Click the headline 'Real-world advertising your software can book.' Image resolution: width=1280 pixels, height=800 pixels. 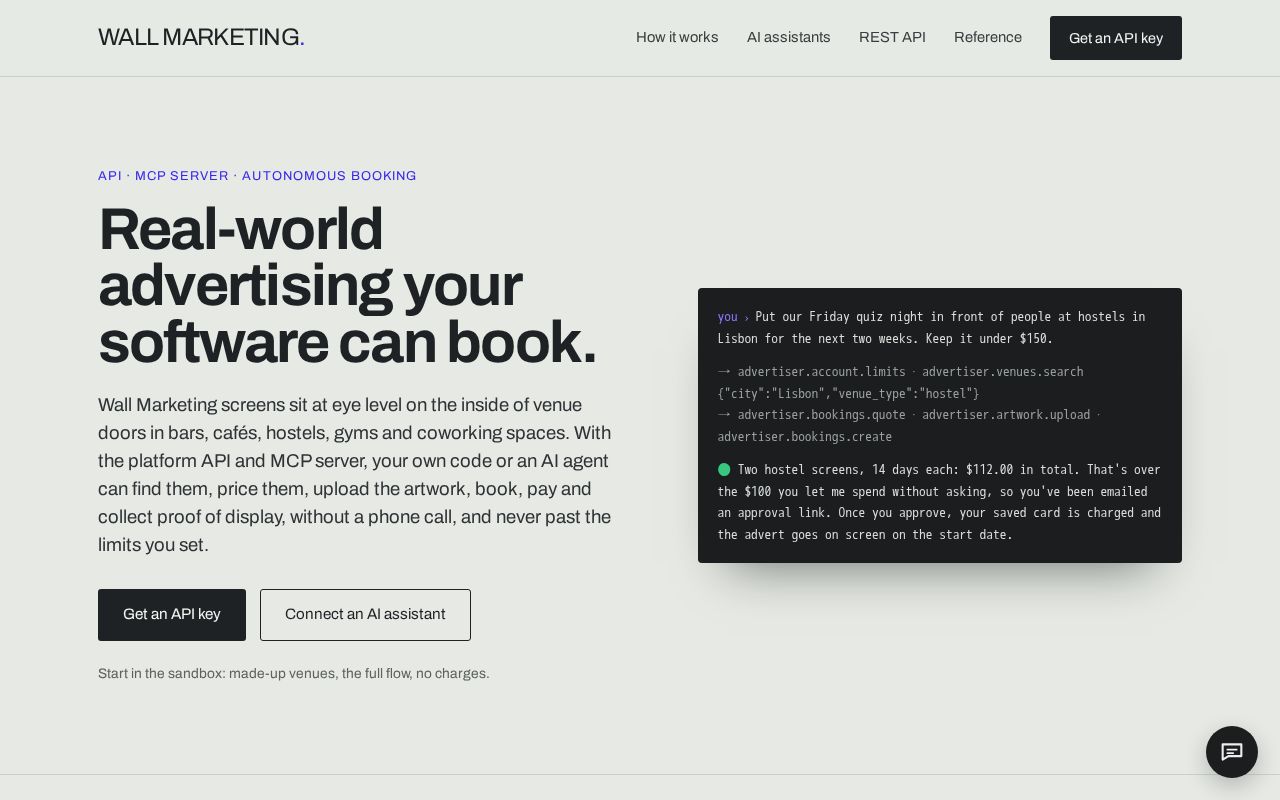point(347,286)
